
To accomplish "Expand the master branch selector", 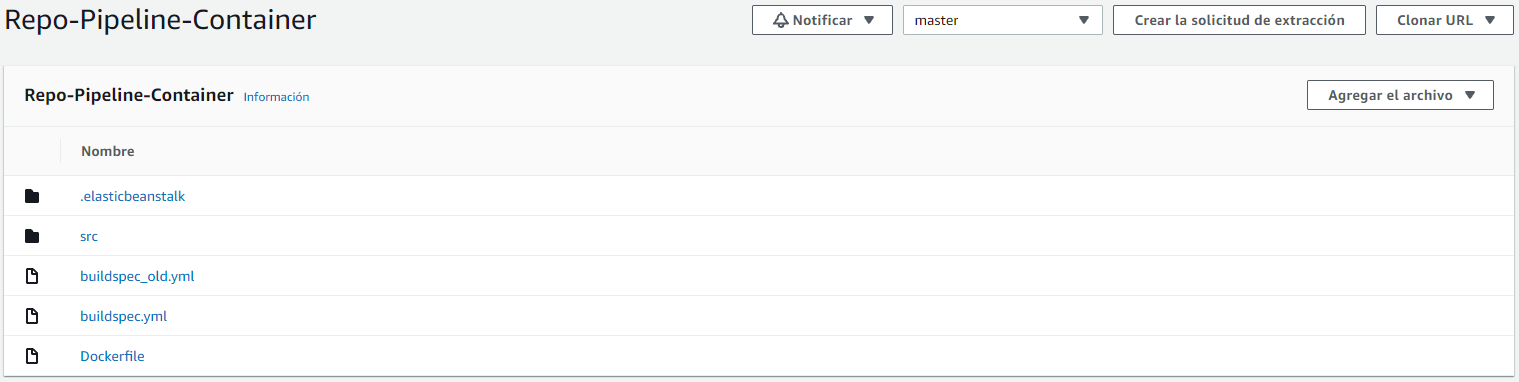I will click(x=1002, y=20).
